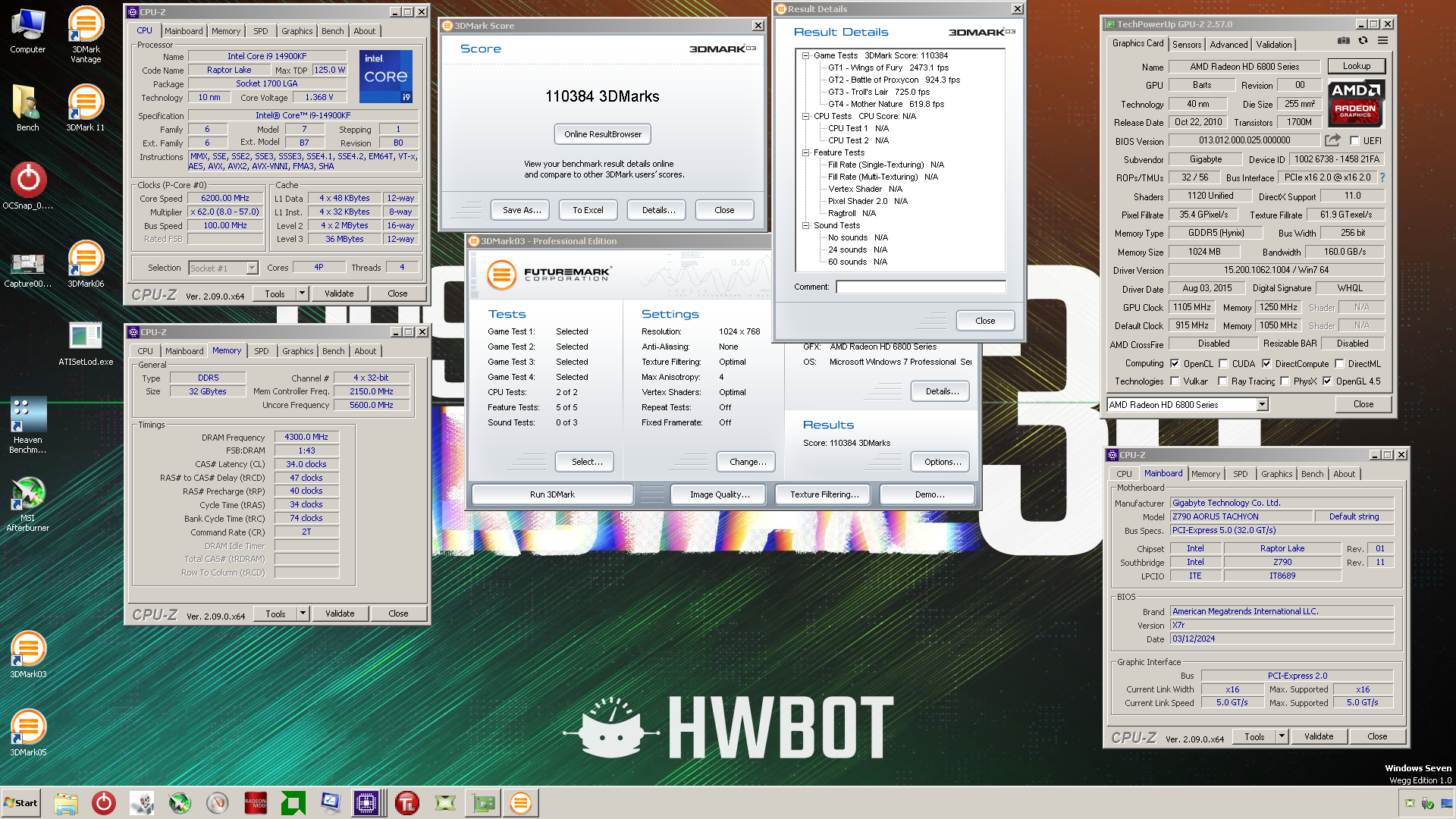Screen dimensions: 1456x819
Task: Click the BIOS export share icon in GPU-Z
Action: 1332,140
